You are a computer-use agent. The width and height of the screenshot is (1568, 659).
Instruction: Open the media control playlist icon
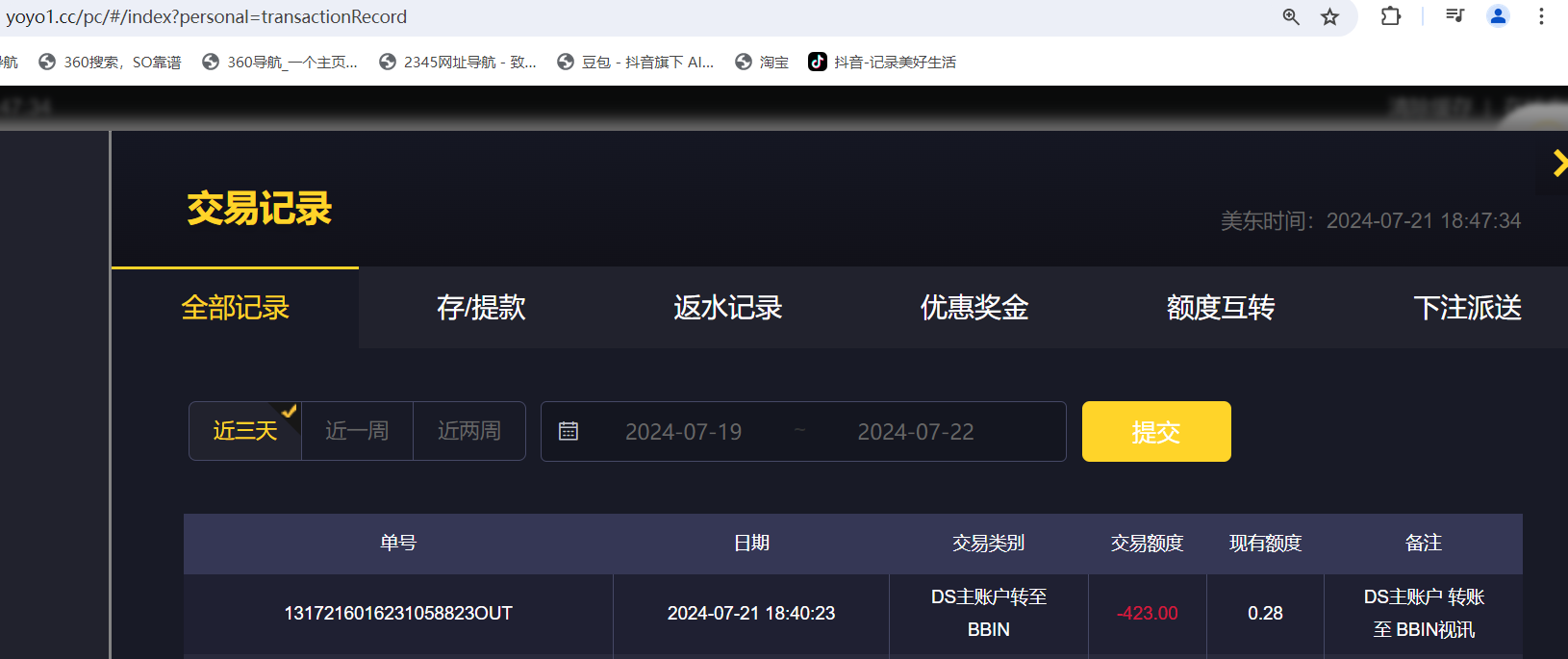[x=1454, y=15]
